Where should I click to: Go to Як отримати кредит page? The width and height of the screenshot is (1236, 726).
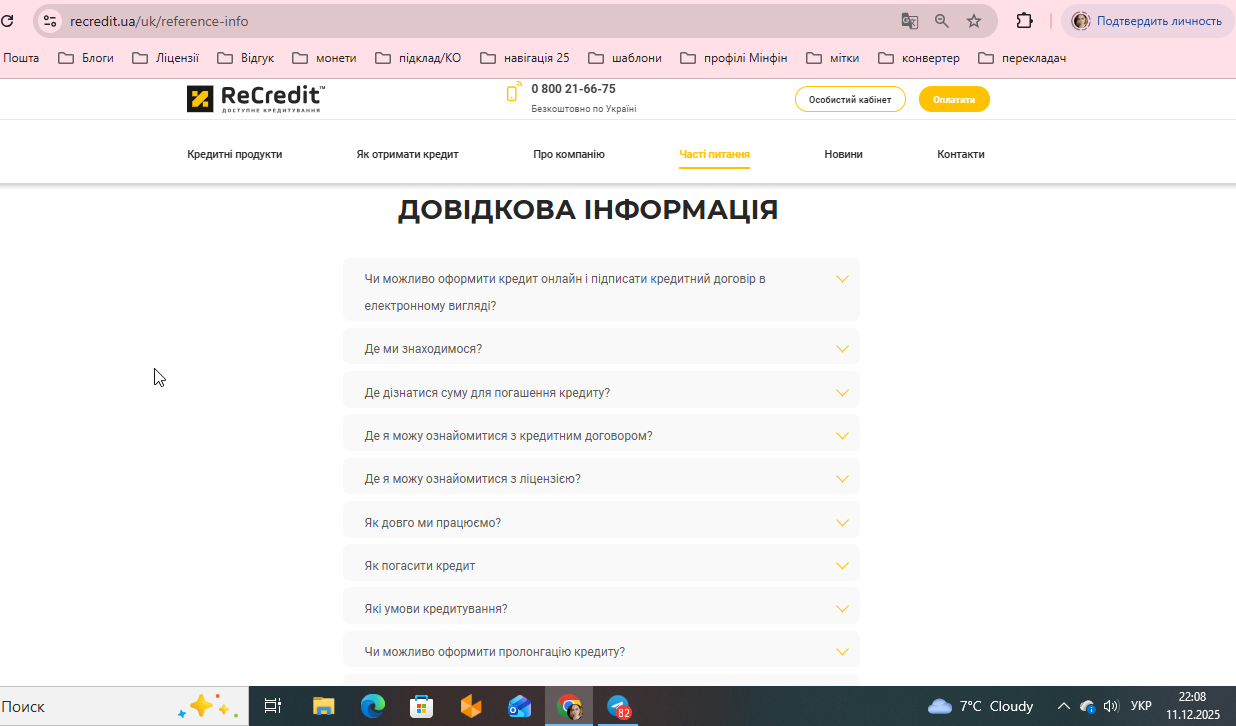coord(407,154)
